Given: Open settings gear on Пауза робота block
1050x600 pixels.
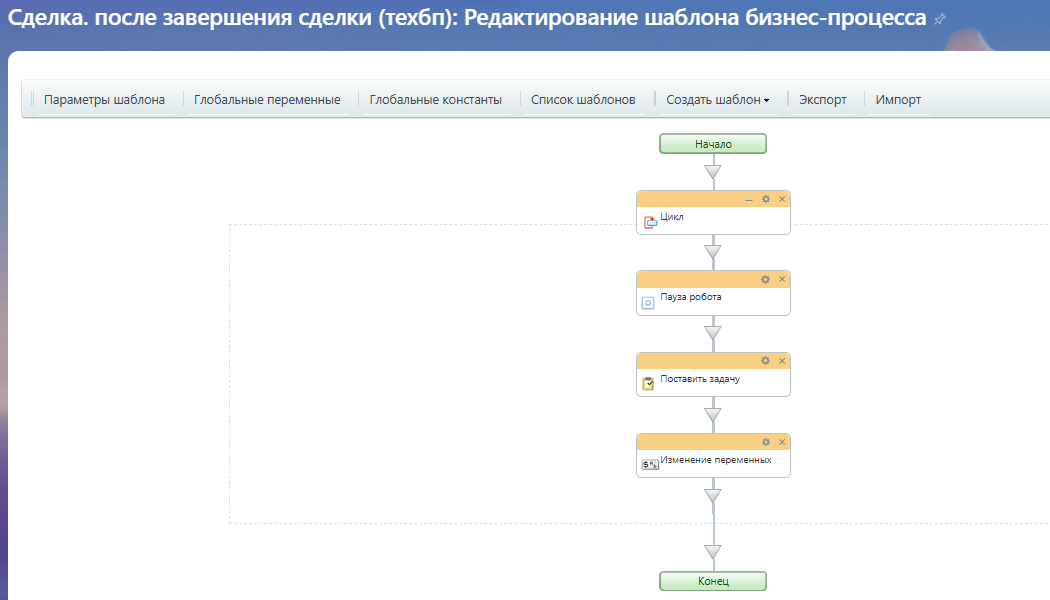Looking at the screenshot, I should [x=766, y=279].
